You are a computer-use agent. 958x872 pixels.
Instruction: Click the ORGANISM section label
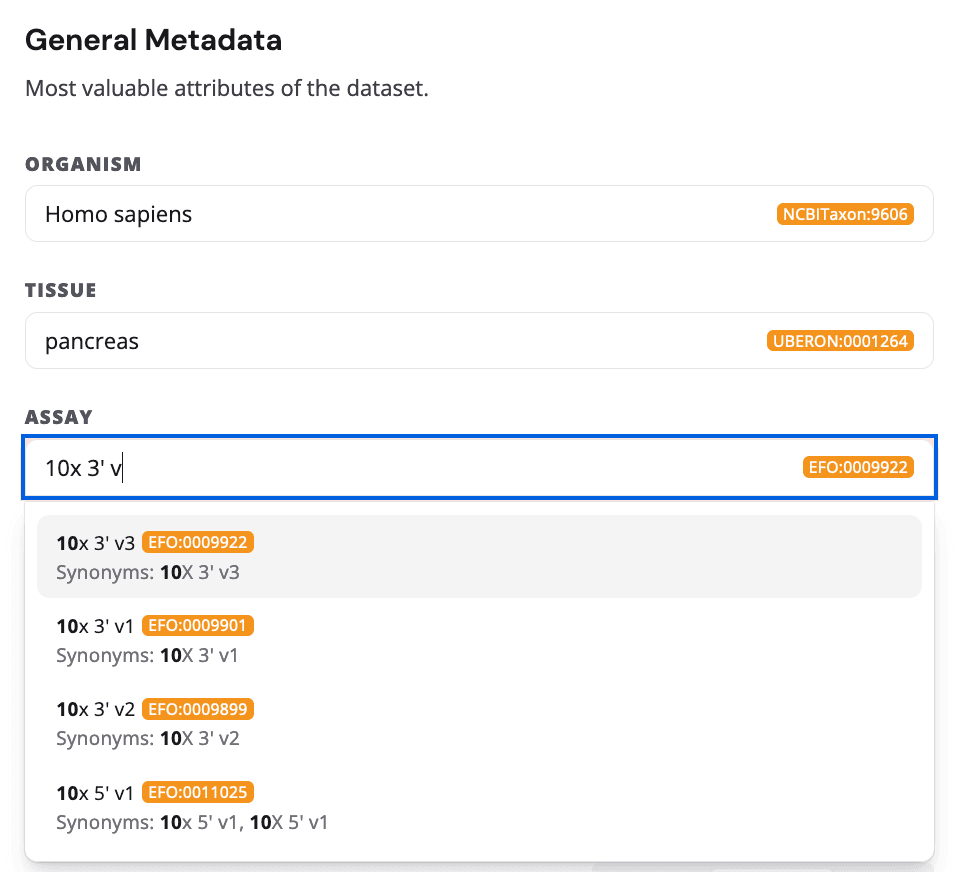pos(83,164)
